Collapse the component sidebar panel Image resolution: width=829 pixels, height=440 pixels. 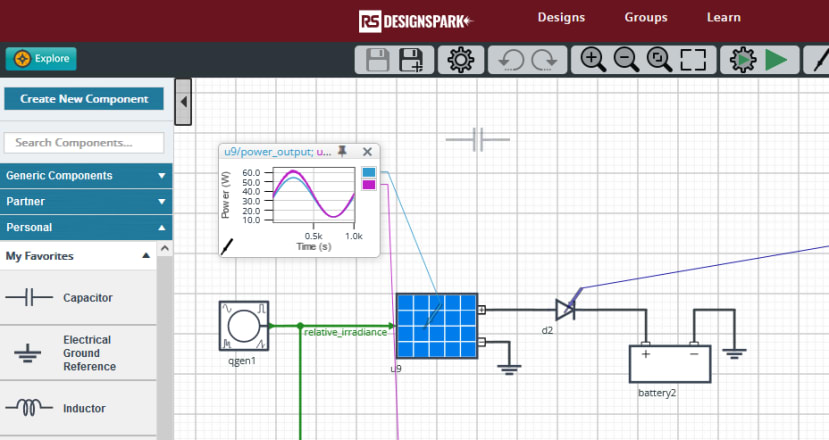click(x=183, y=102)
